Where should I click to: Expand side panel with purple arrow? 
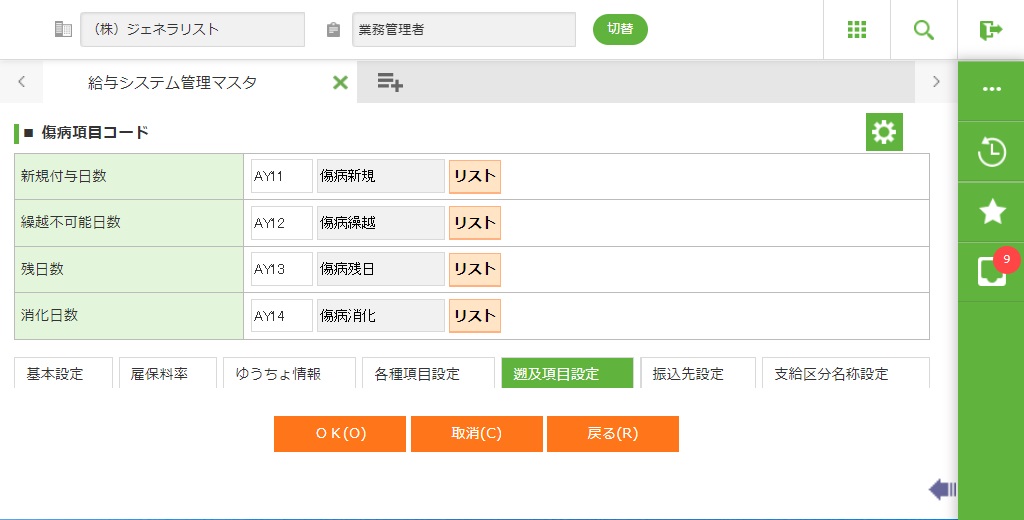tap(942, 489)
